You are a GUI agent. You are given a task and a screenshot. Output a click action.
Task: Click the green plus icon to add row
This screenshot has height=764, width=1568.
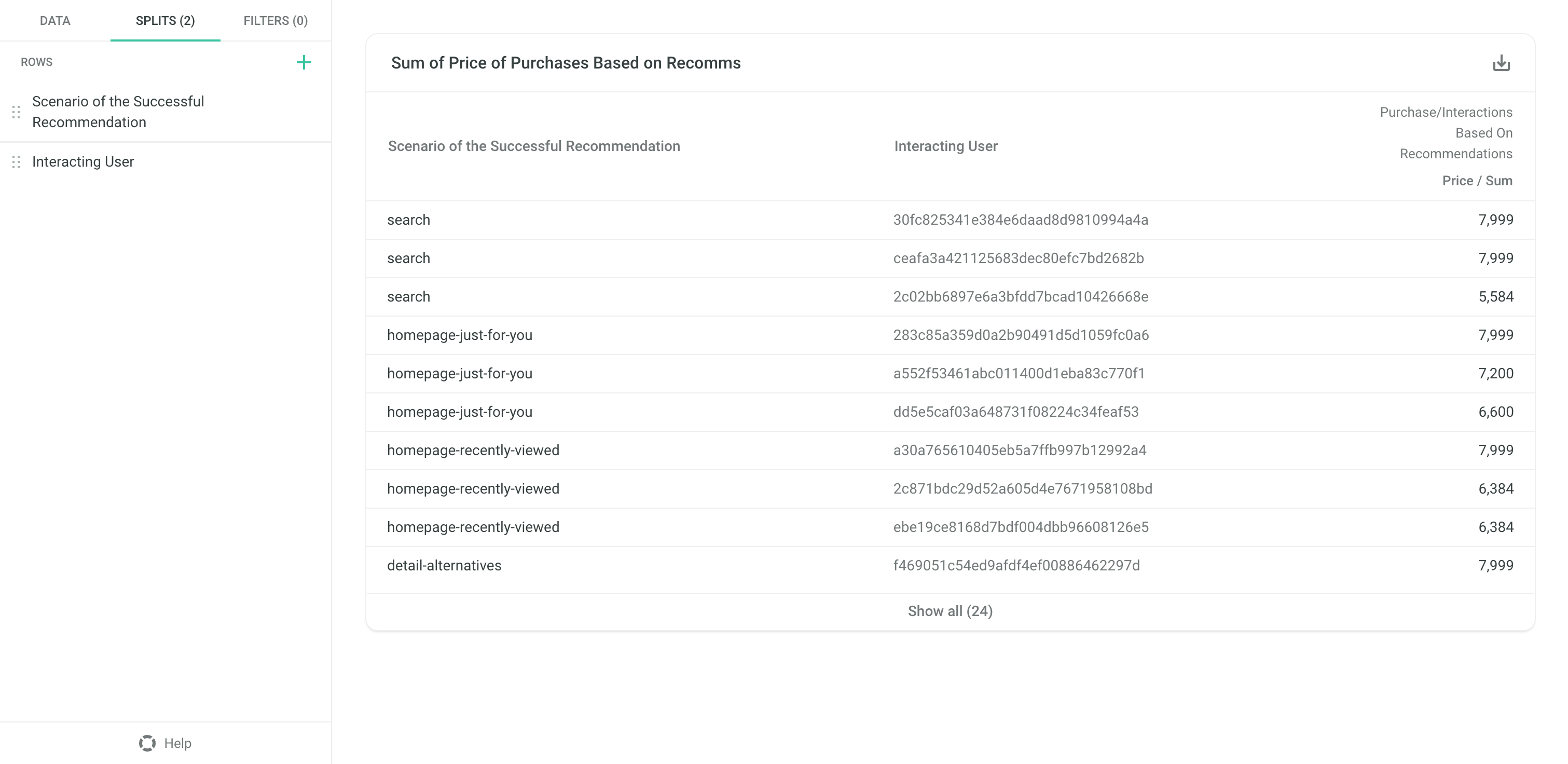tap(304, 62)
